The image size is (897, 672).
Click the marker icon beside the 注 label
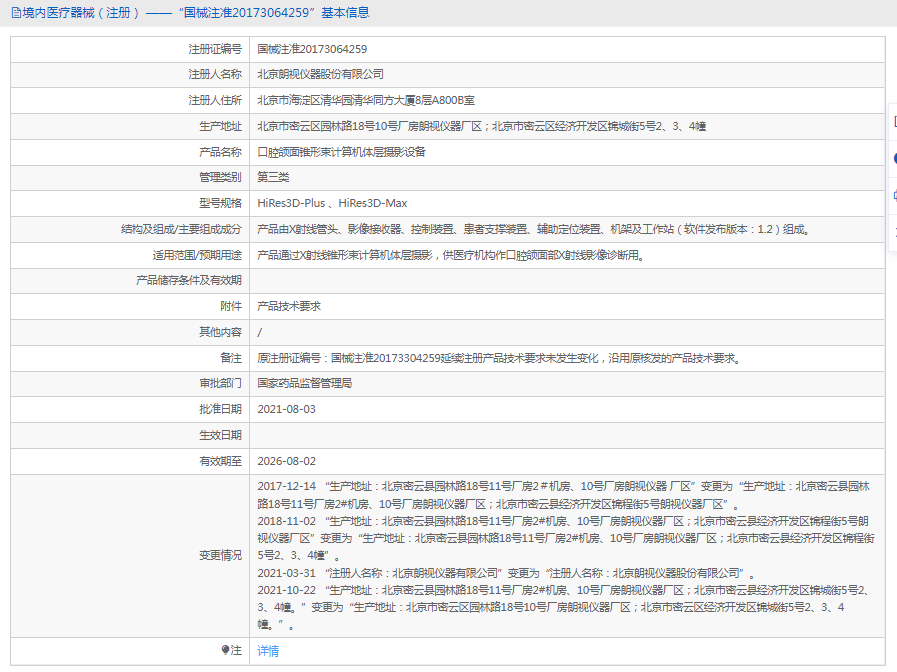click(x=225, y=650)
